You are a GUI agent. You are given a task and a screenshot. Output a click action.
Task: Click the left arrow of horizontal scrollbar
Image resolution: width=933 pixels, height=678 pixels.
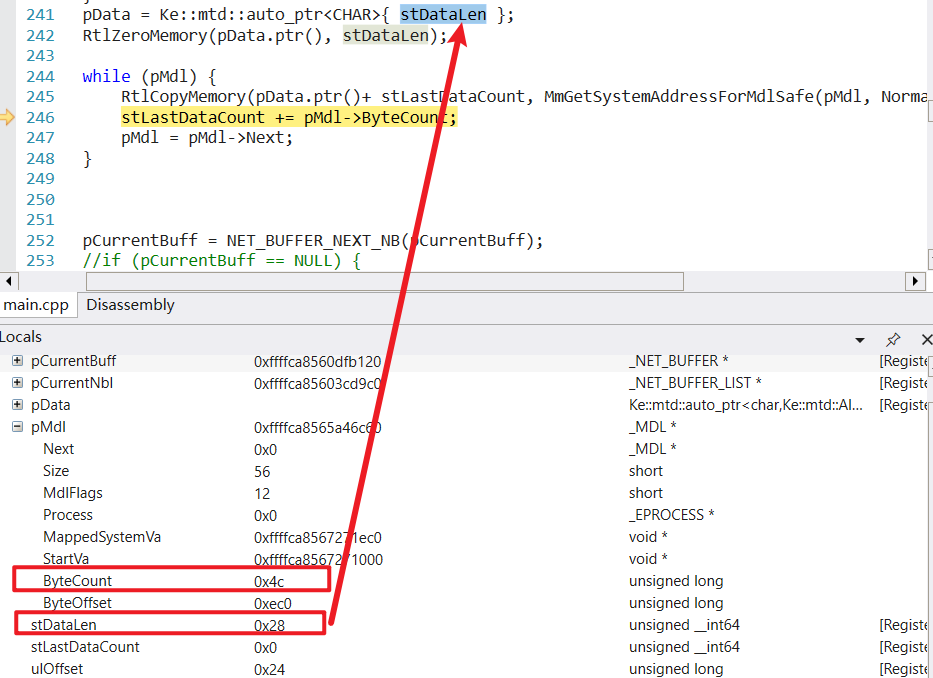[8, 281]
